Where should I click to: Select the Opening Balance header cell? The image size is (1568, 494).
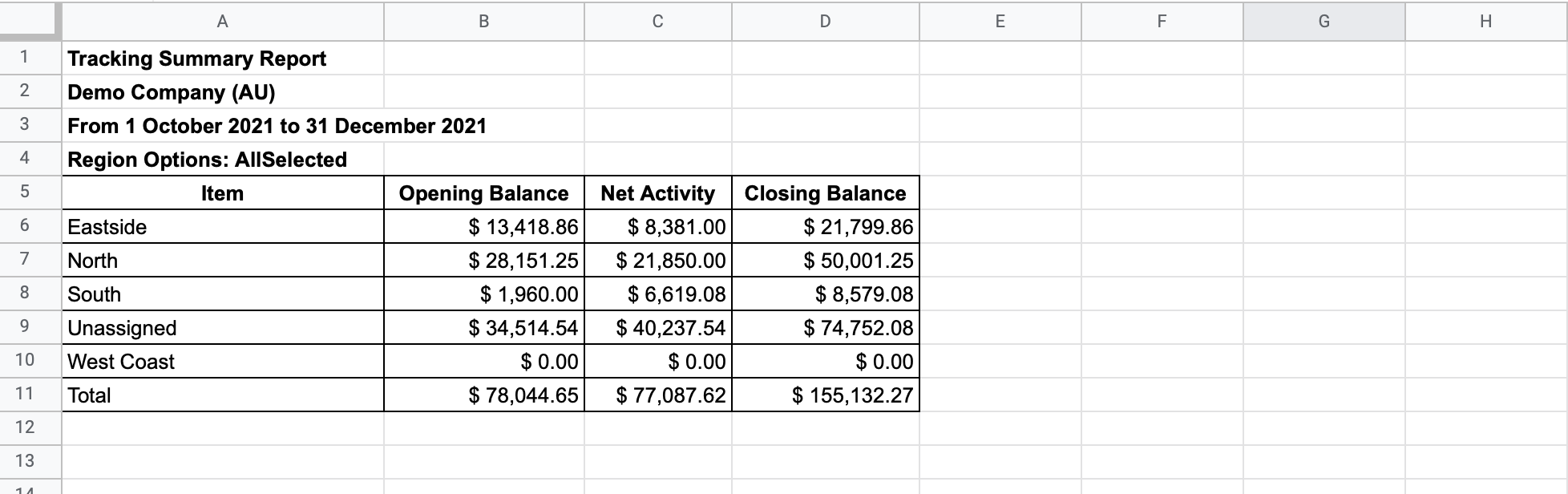[484, 193]
